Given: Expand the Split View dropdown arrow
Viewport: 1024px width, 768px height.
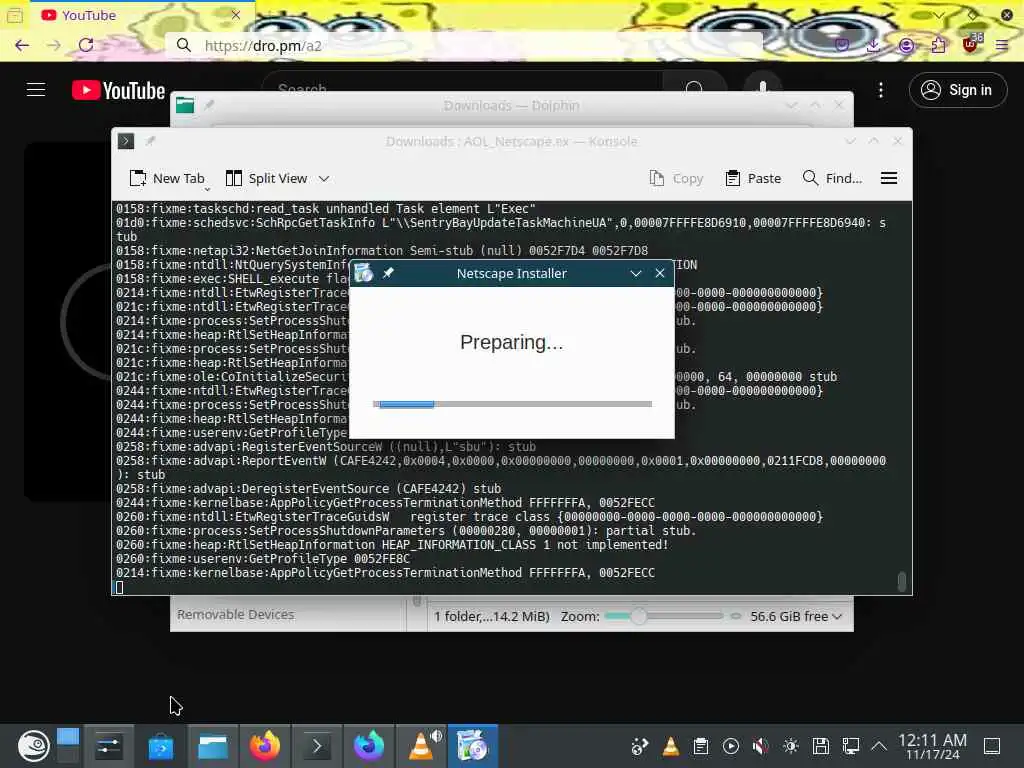Looking at the screenshot, I should (324, 178).
